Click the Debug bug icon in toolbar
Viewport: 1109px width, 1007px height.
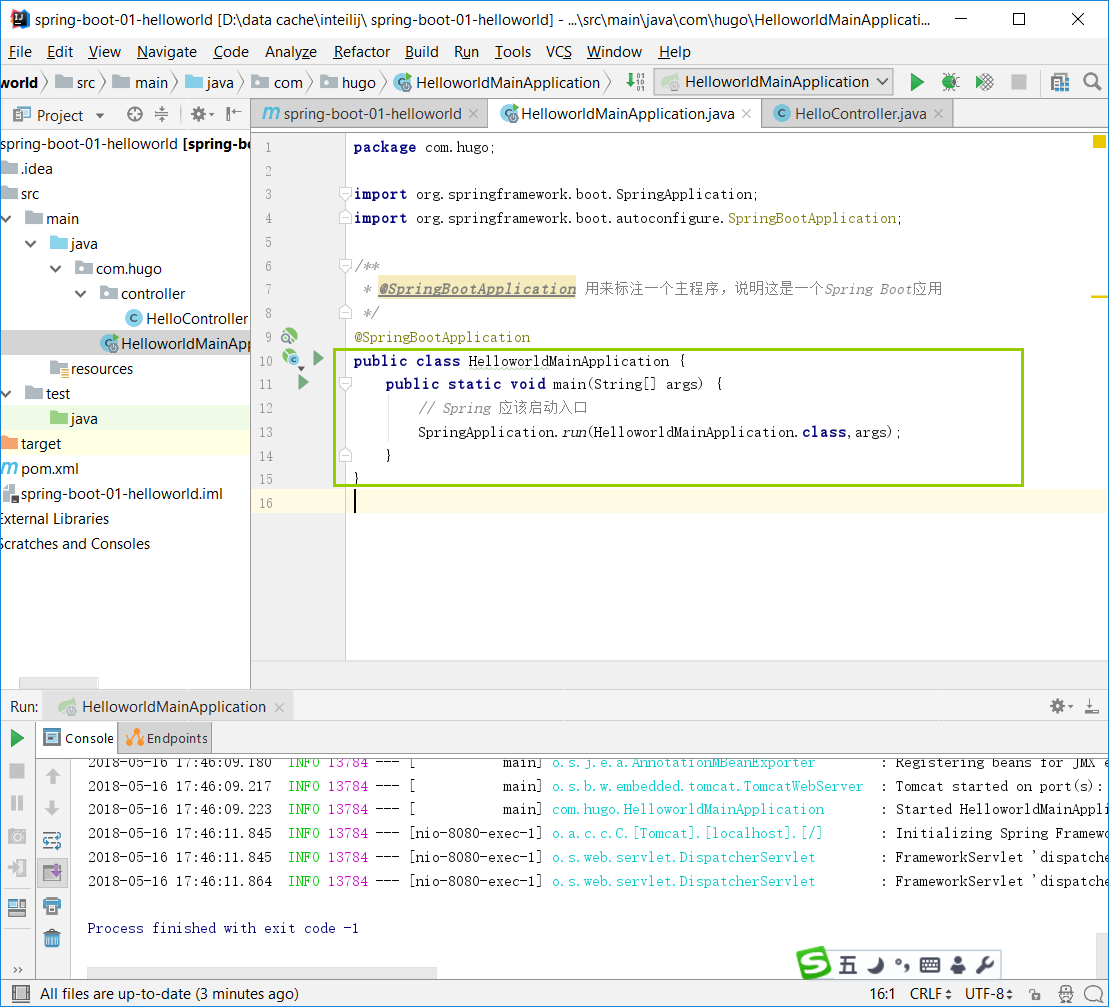(950, 82)
